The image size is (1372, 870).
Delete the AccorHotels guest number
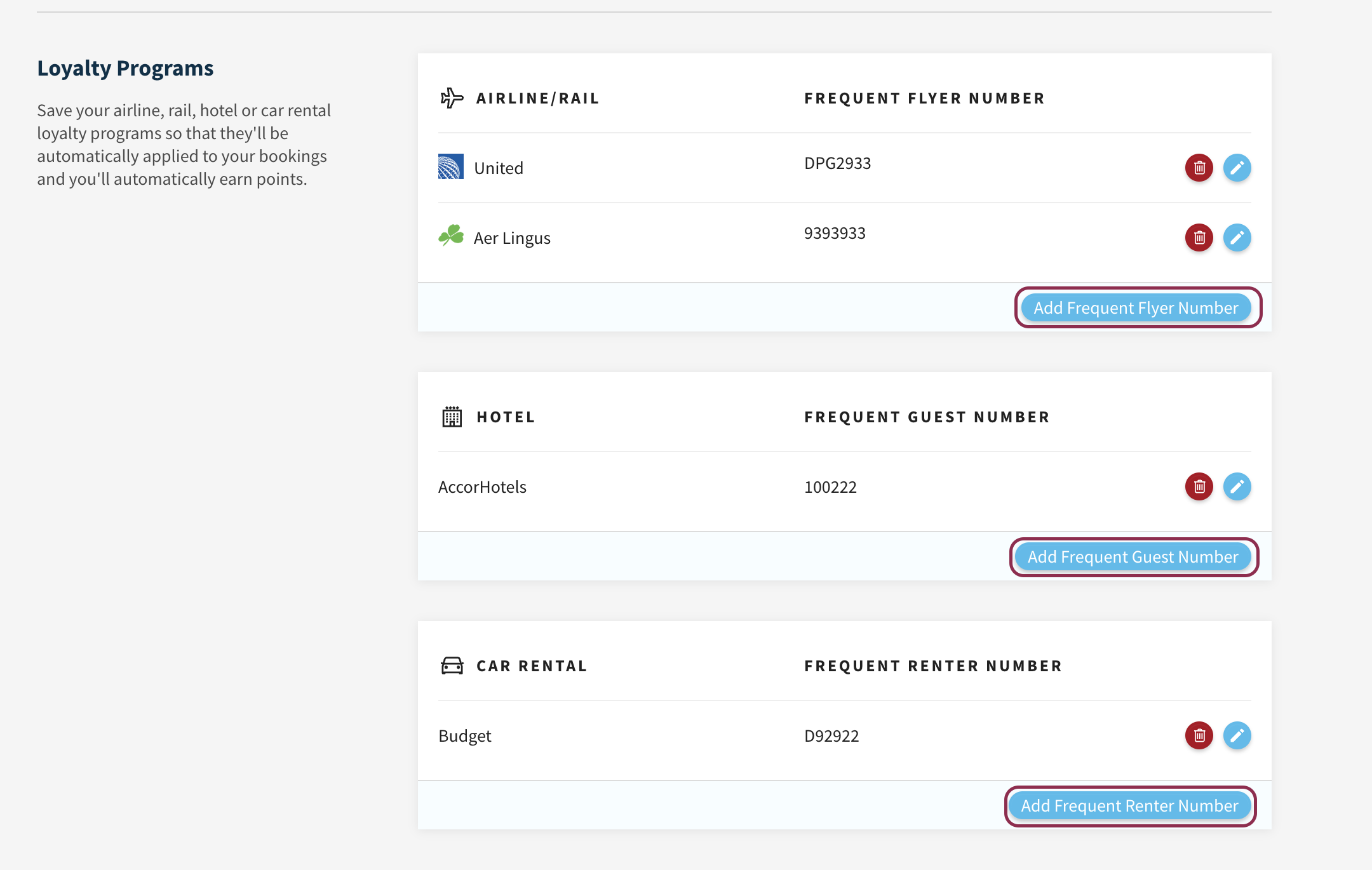pos(1199,486)
